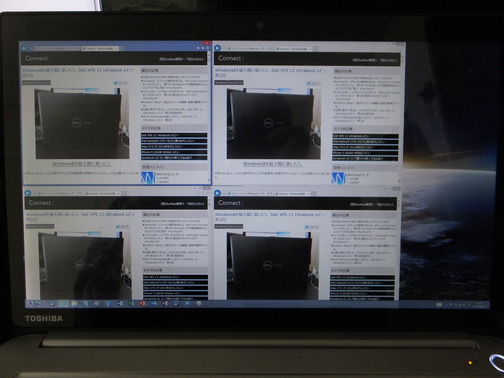Image resolution: width=504 pixels, height=378 pixels.
Task: Click the vertical scrollbar of top-left window
Action: coord(209,117)
